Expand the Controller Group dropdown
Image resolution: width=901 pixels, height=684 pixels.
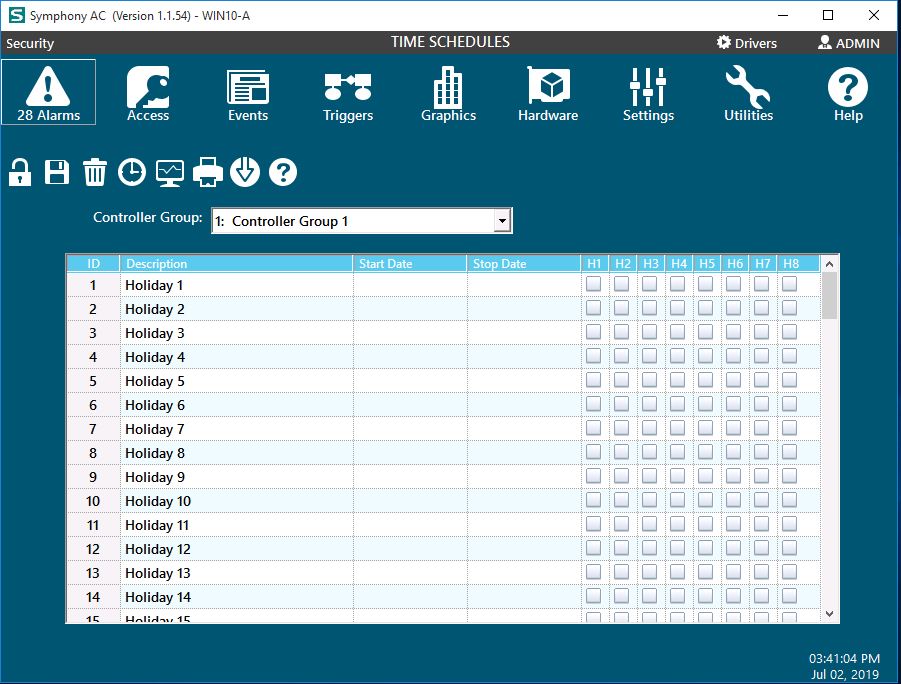(502, 221)
